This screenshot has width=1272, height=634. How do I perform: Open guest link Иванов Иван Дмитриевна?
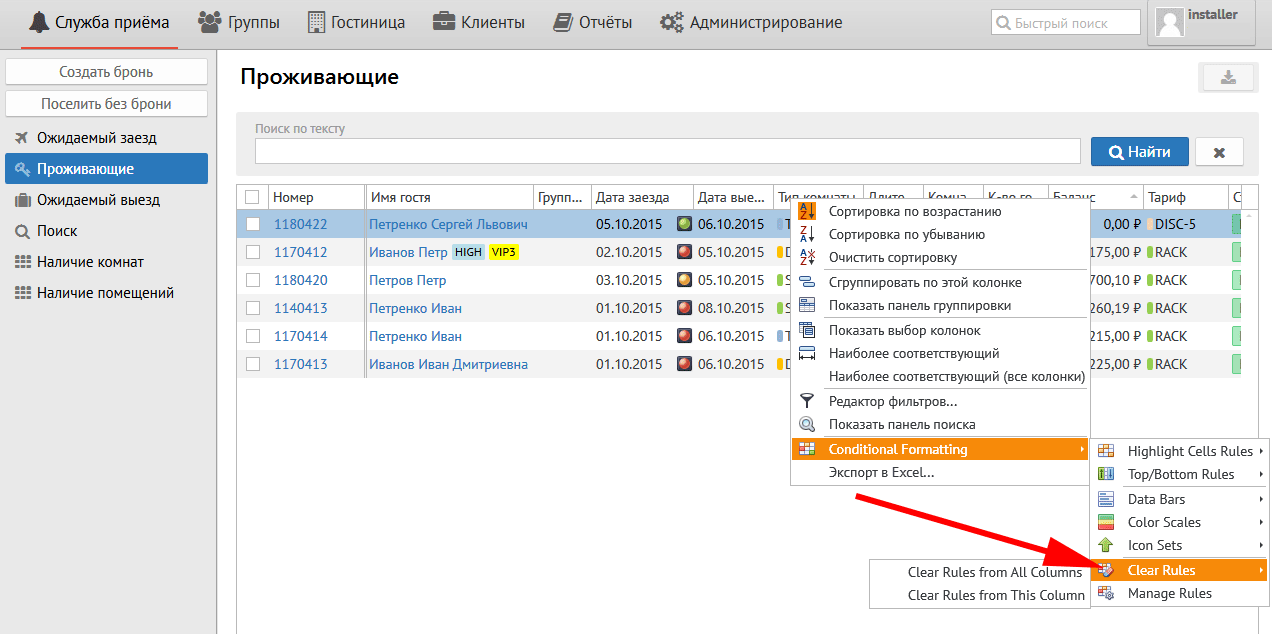(448, 364)
